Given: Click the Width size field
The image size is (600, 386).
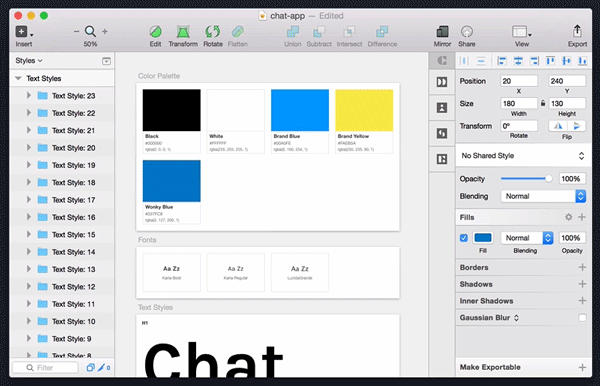Looking at the screenshot, I should (519, 103).
